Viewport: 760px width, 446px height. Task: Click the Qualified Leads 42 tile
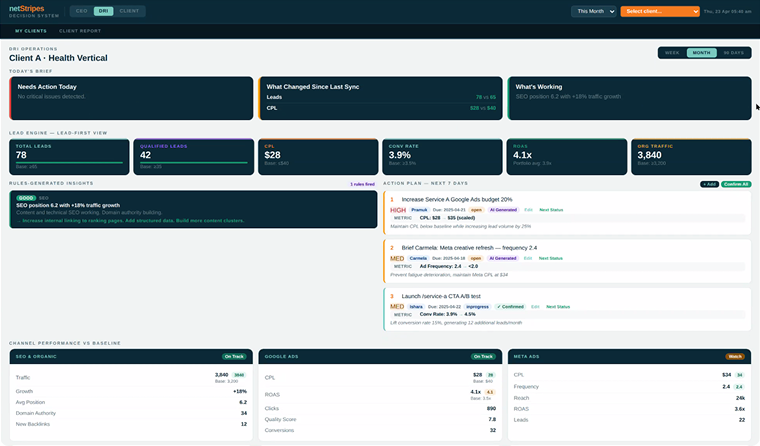coord(193,157)
